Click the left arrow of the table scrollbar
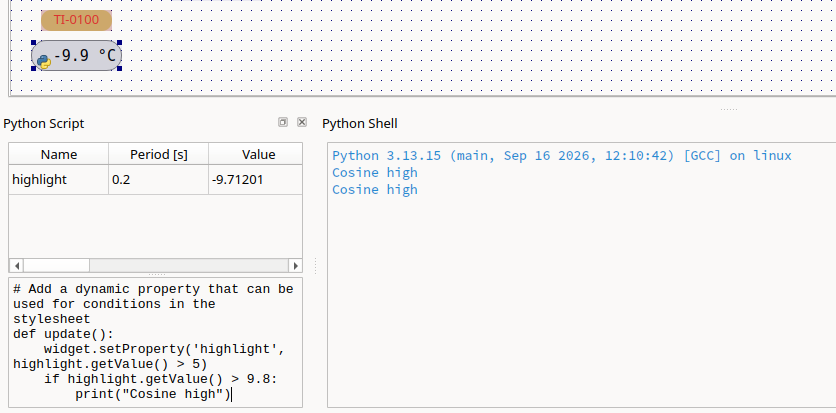 [17, 265]
